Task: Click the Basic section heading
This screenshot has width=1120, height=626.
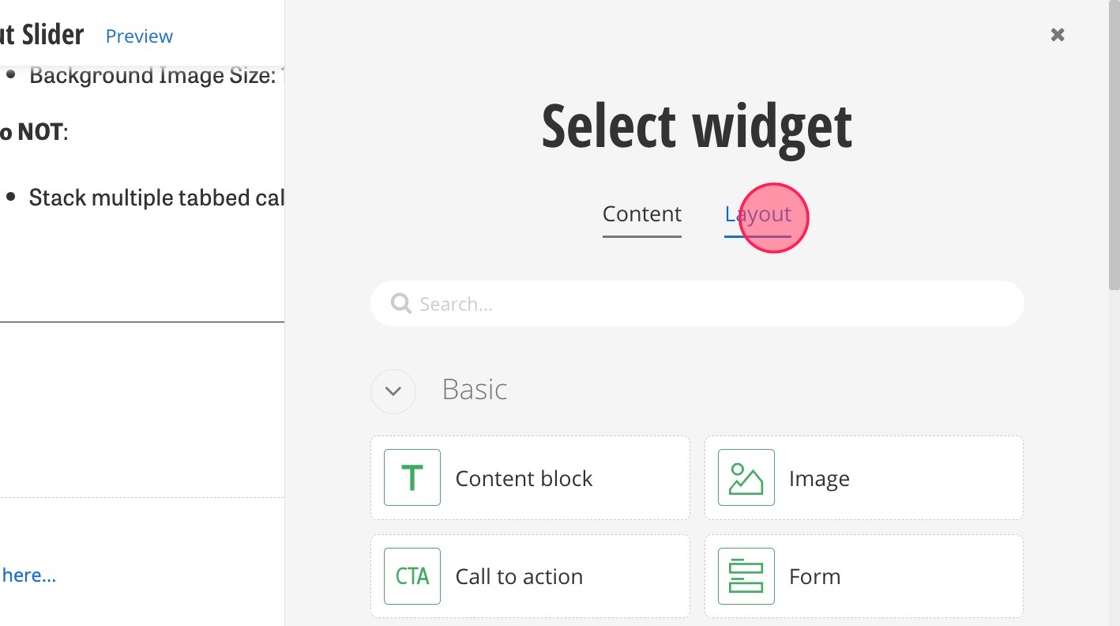Action: 474,389
